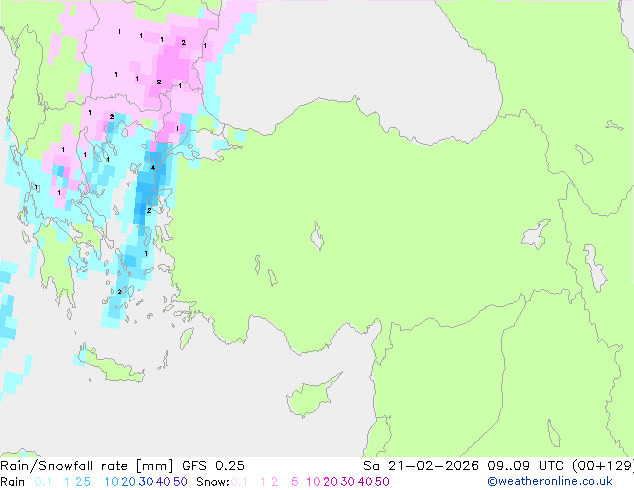Click the "(00+129)" forecast offset text
This screenshot has height=490, width=634.
pyautogui.click(x=603, y=466)
